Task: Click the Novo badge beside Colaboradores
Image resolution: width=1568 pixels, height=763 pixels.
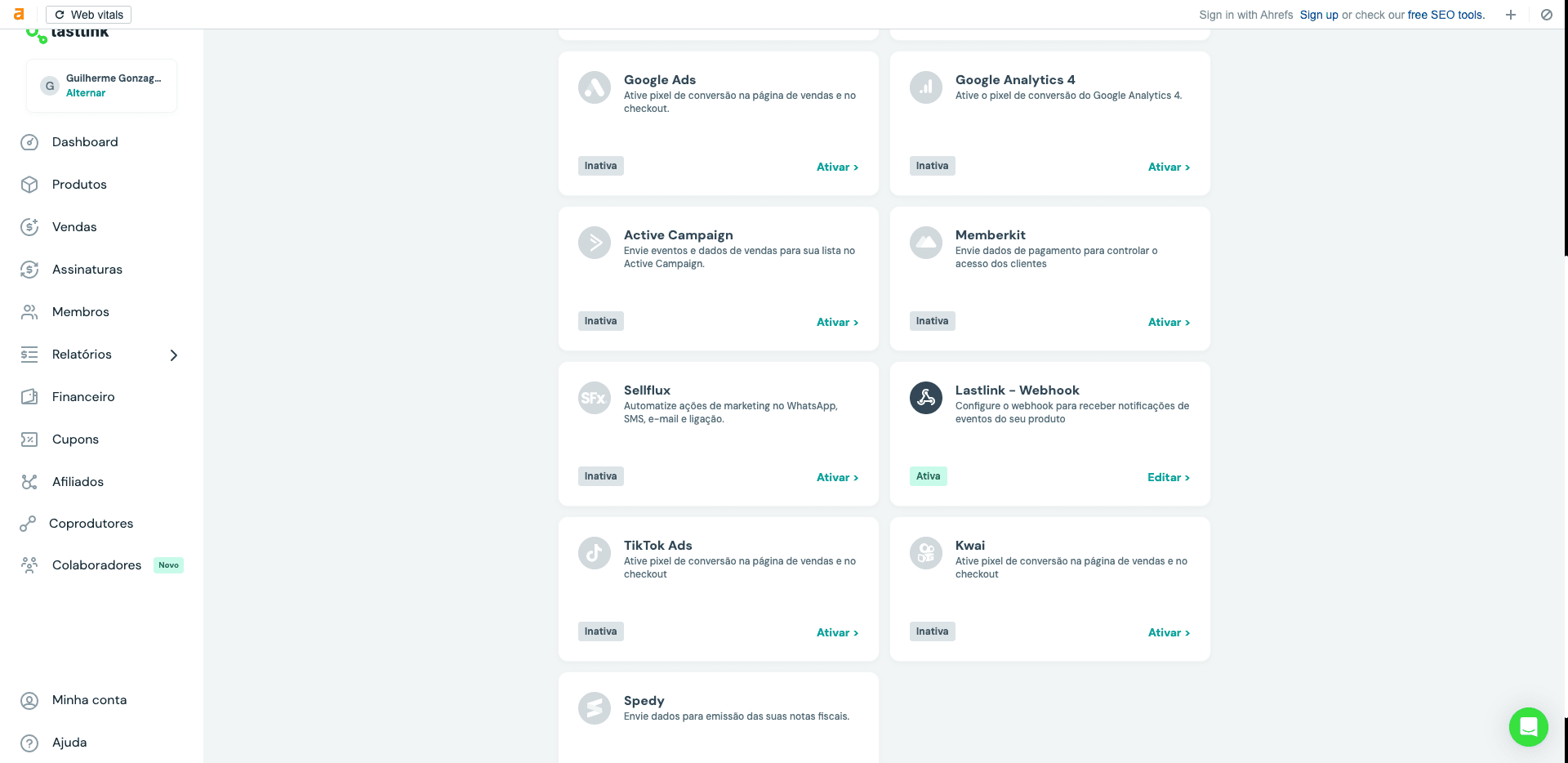Action: pos(168,565)
